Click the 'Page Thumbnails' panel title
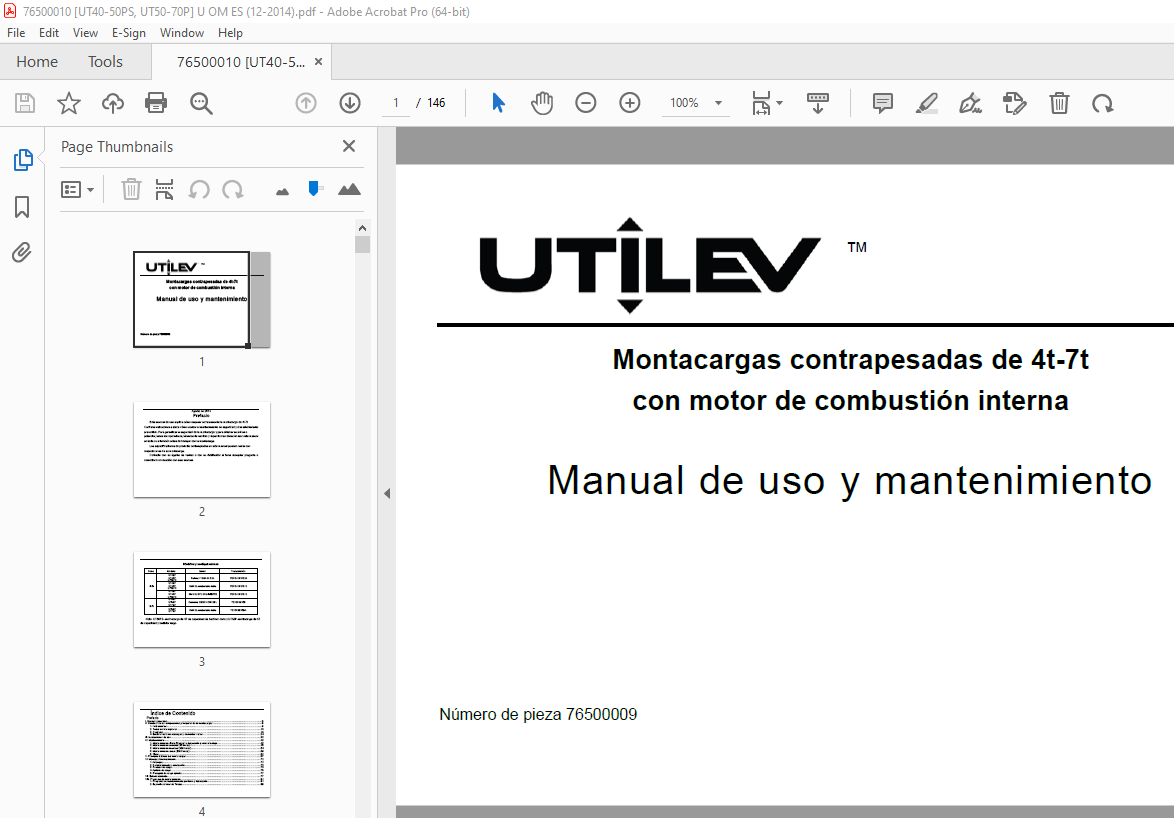Image resolution: width=1174 pixels, height=818 pixels. 117,147
